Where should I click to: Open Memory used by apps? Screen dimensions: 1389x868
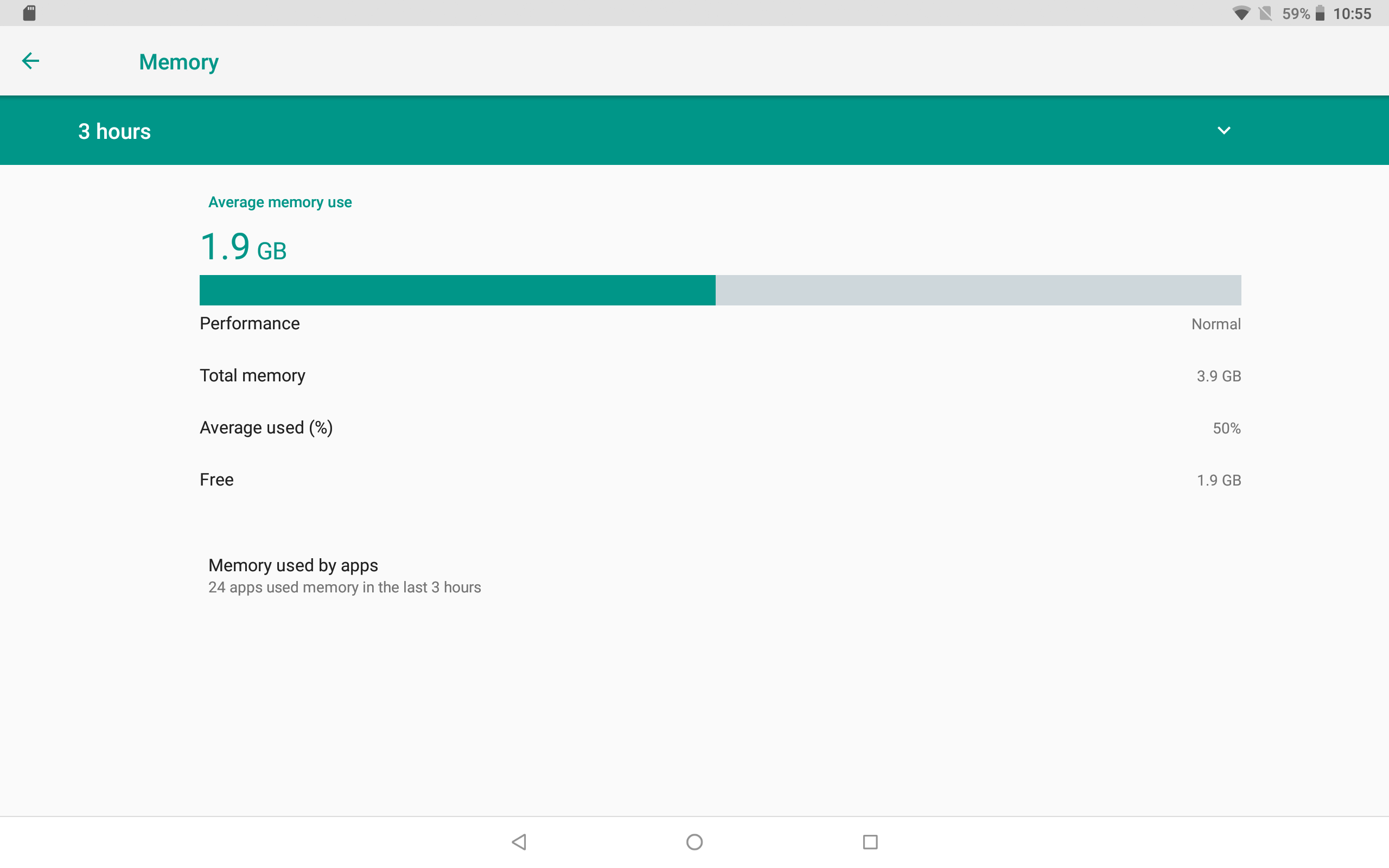(721, 576)
